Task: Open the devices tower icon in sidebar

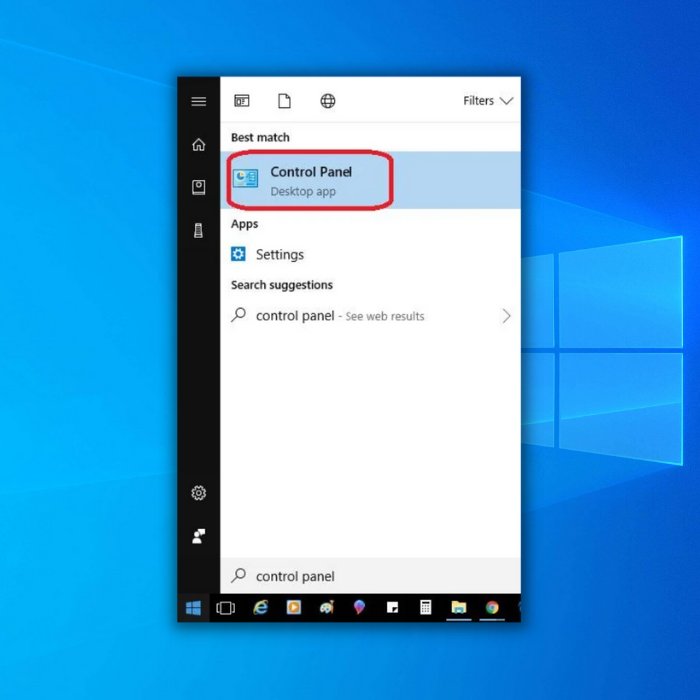Action: [199, 230]
